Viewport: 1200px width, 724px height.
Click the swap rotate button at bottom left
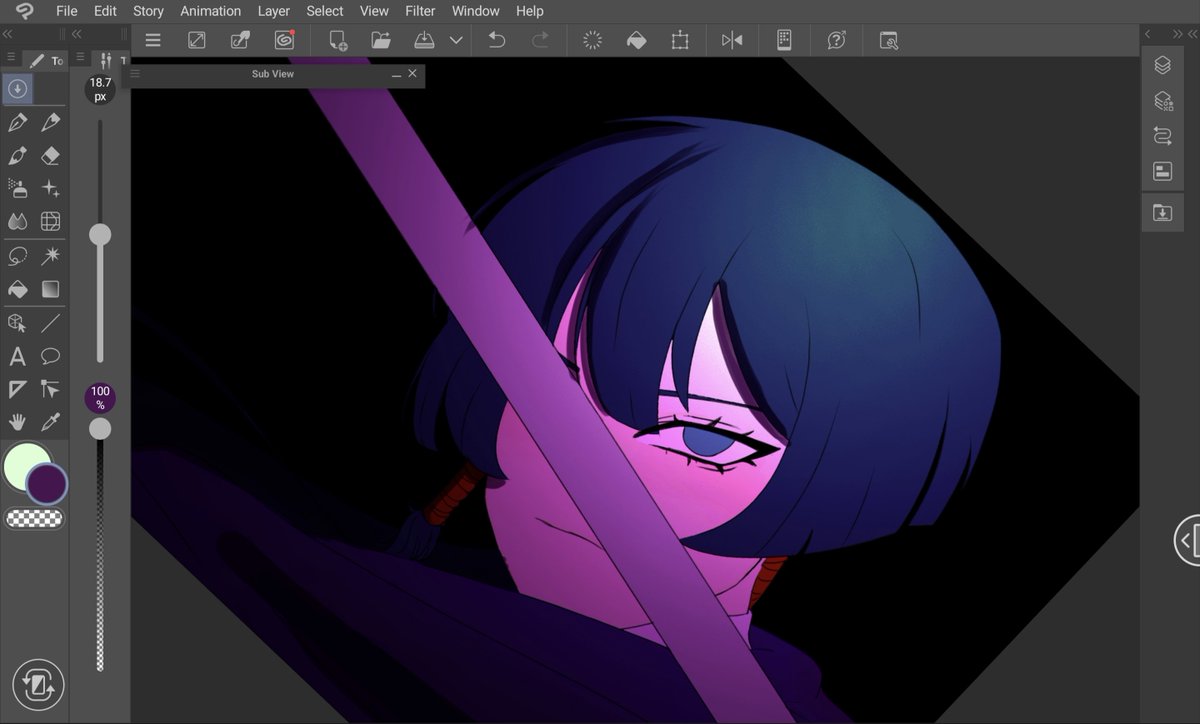[38, 685]
